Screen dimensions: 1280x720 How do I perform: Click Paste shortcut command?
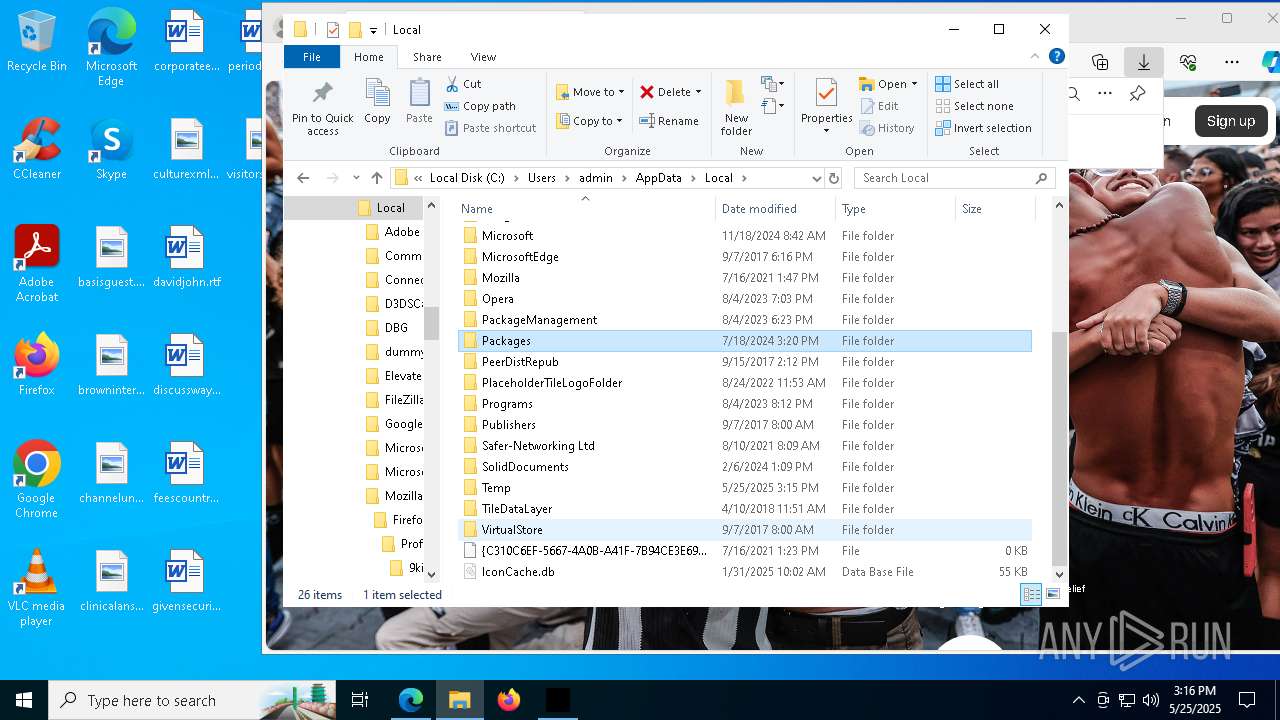coord(490,128)
